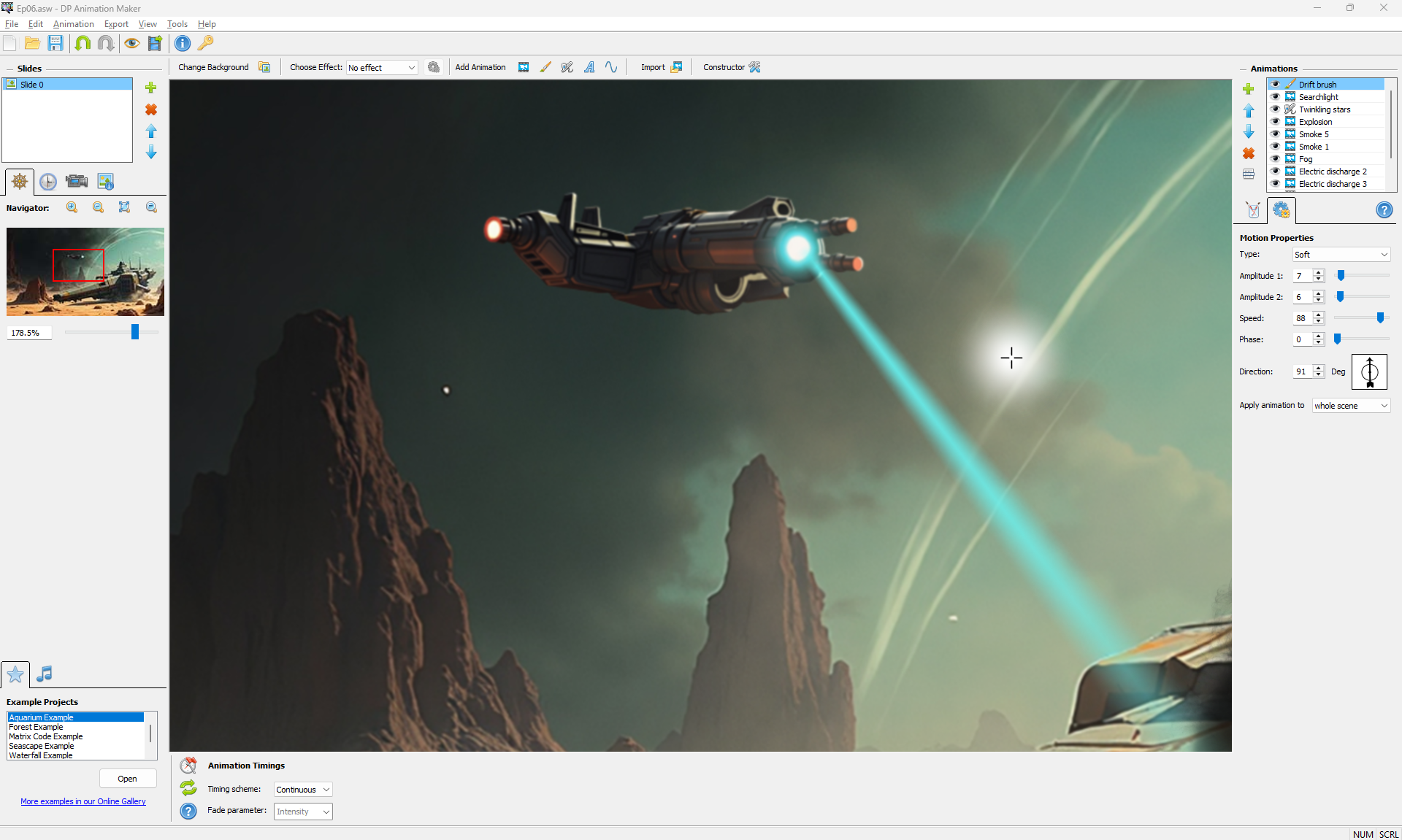Follow the Online Gallery link
This screenshot has height=840, width=1402.
[x=83, y=801]
